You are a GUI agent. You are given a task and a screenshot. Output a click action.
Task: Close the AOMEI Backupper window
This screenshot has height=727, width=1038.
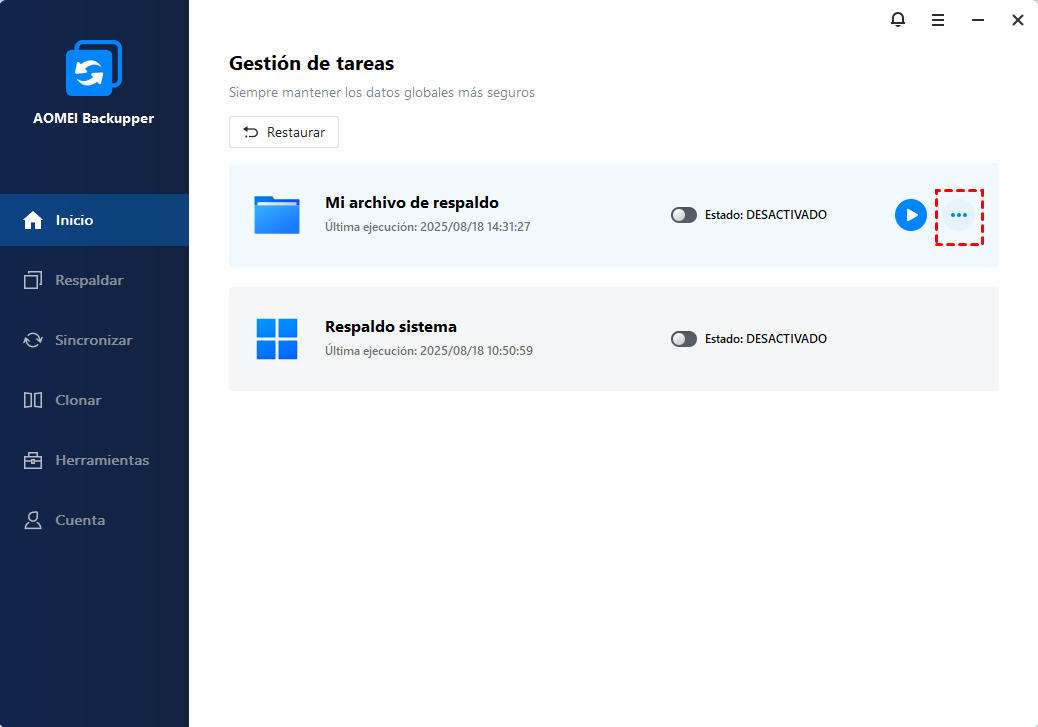click(1018, 21)
